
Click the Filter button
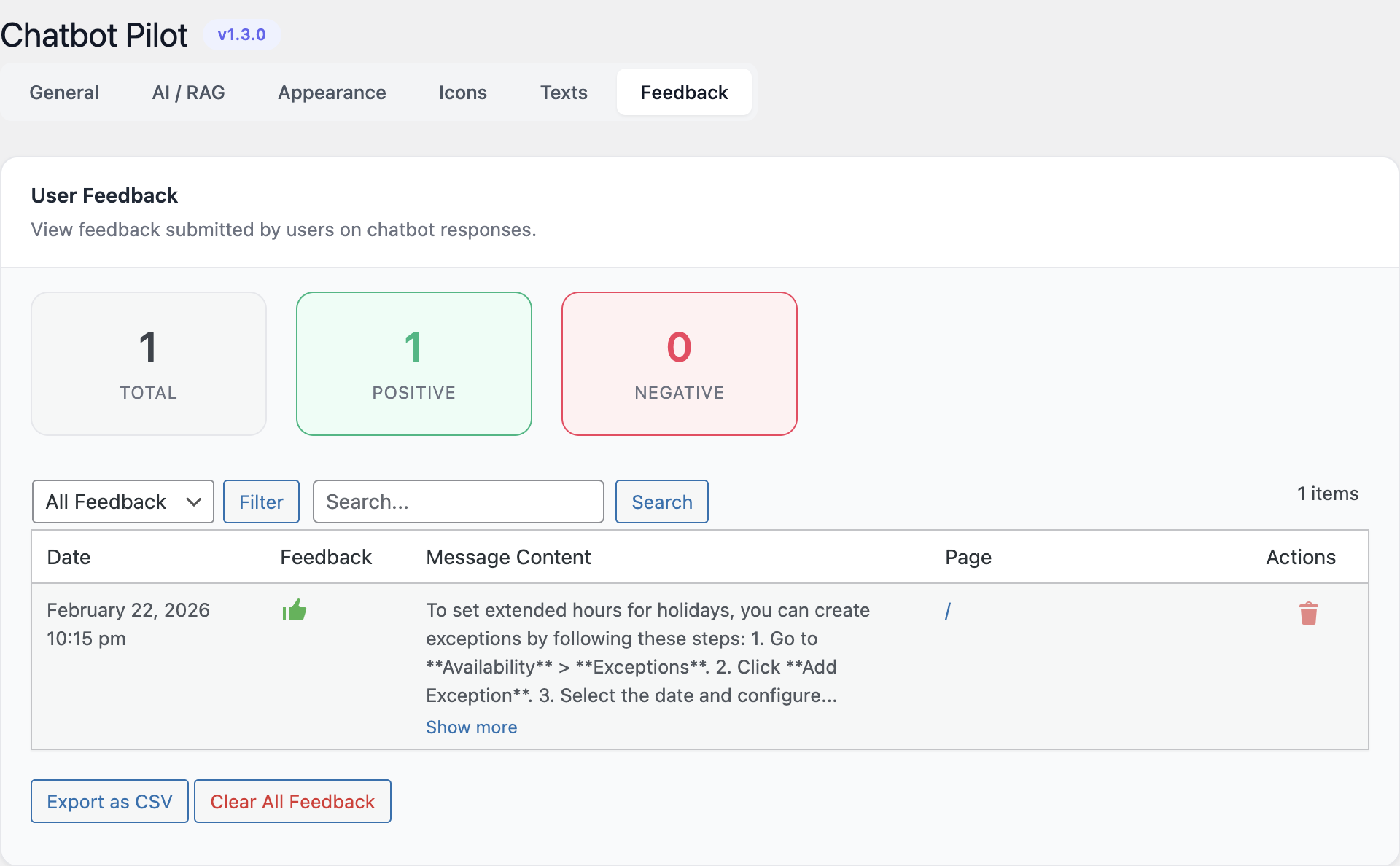click(x=261, y=502)
